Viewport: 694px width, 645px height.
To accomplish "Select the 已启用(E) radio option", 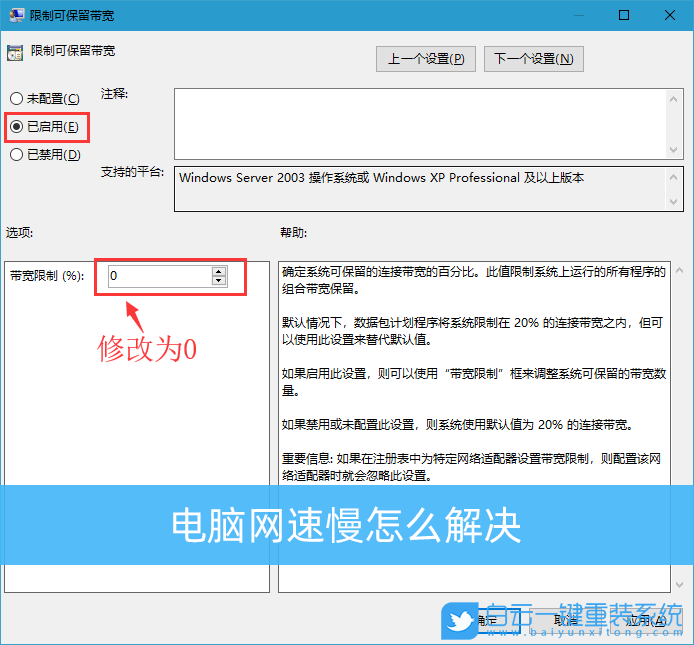I will (x=44, y=127).
